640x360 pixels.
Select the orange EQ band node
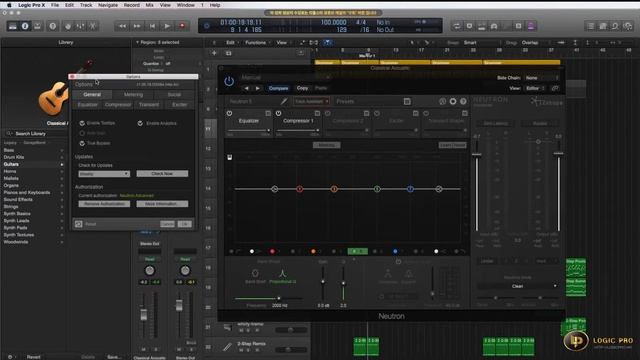[x=334, y=189]
